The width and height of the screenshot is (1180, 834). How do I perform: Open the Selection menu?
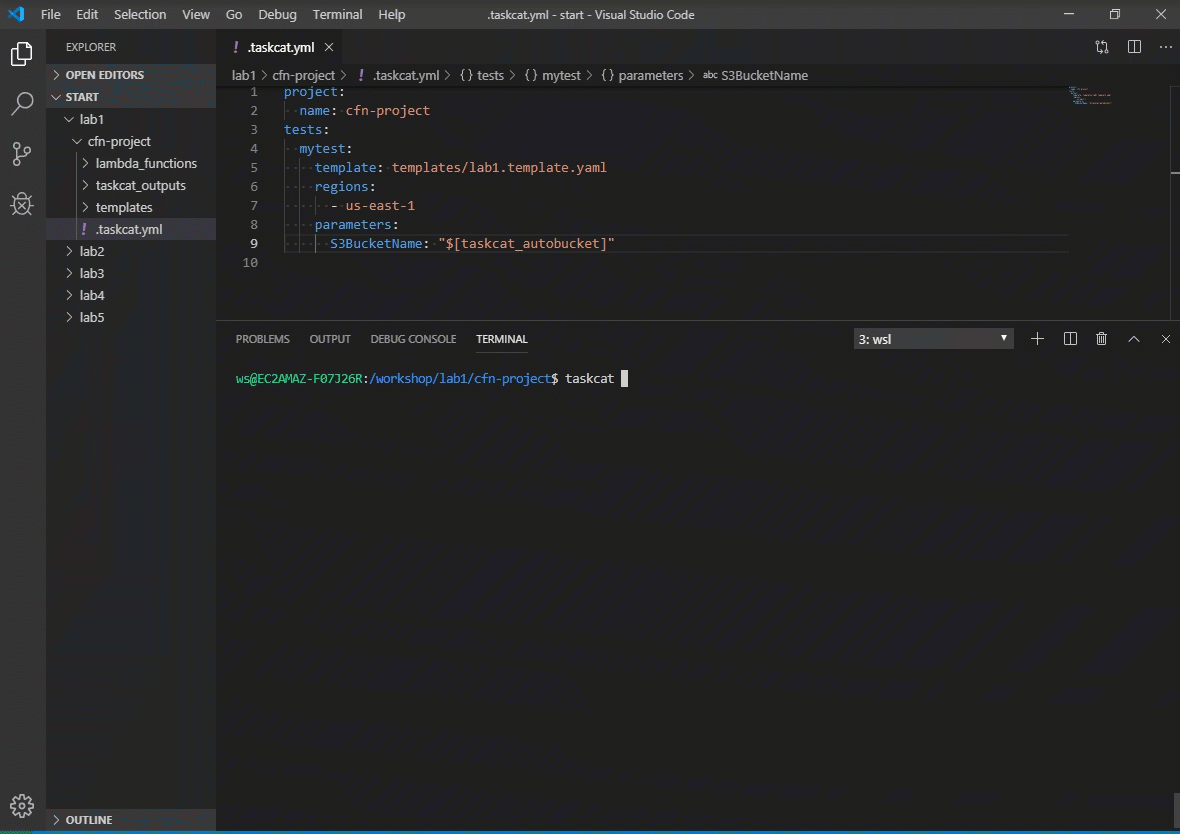140,14
